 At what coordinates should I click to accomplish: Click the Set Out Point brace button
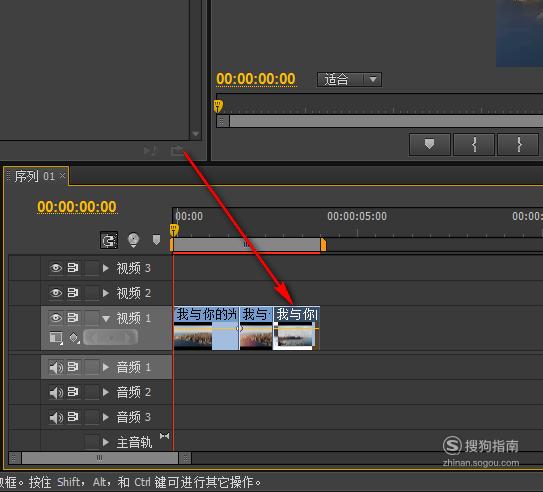point(518,144)
